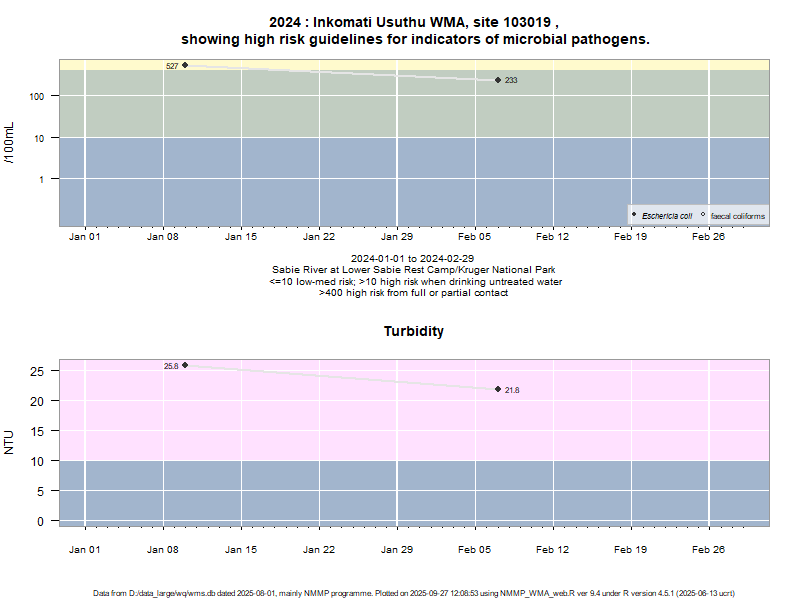This screenshot has height=600, width=800.
Task: Click the pink zone in the Turbidity chart
Action: (x=400, y=420)
